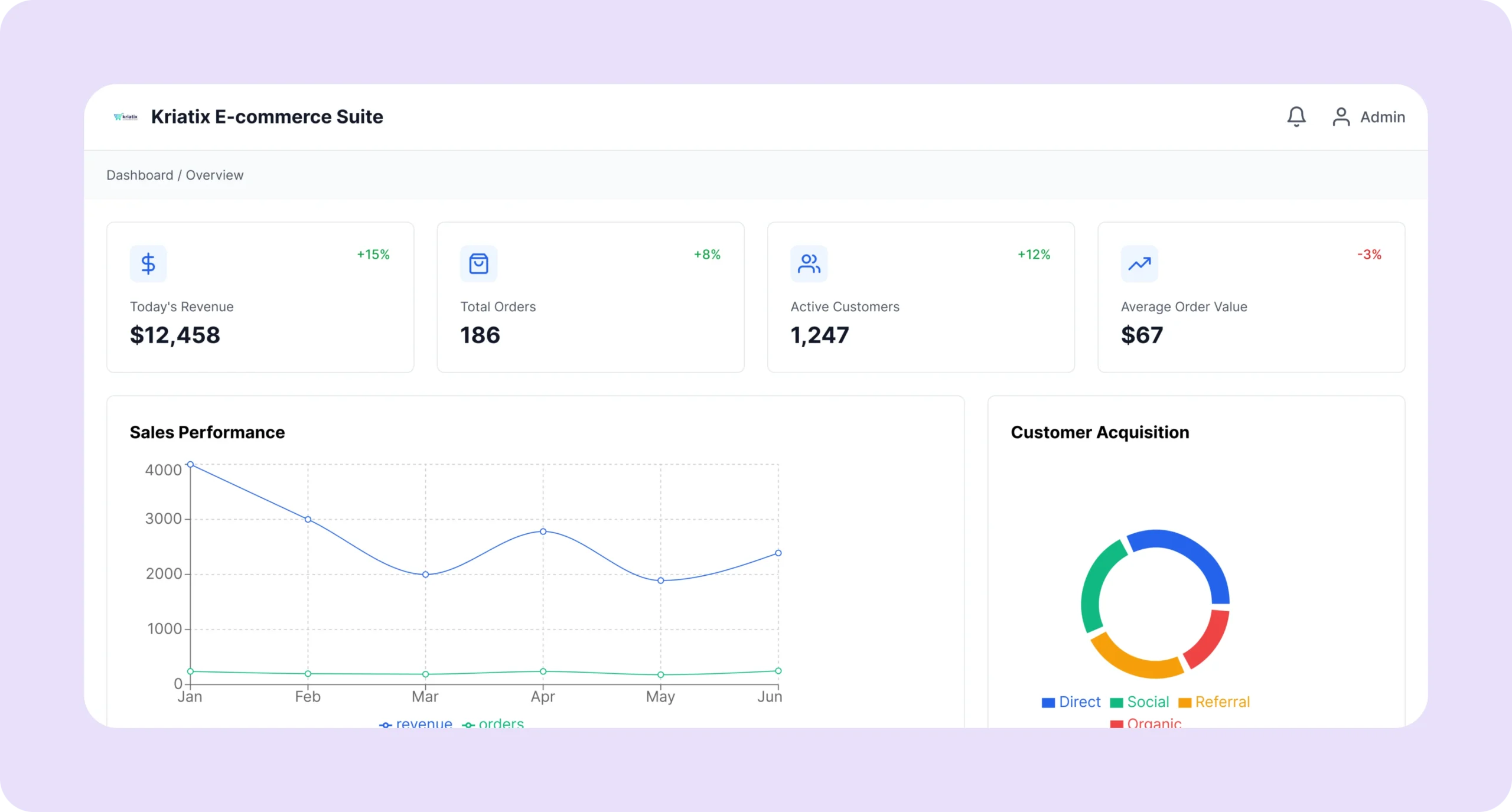
Task: Toggle Direct legend item in donut chart
Action: click(x=1071, y=702)
